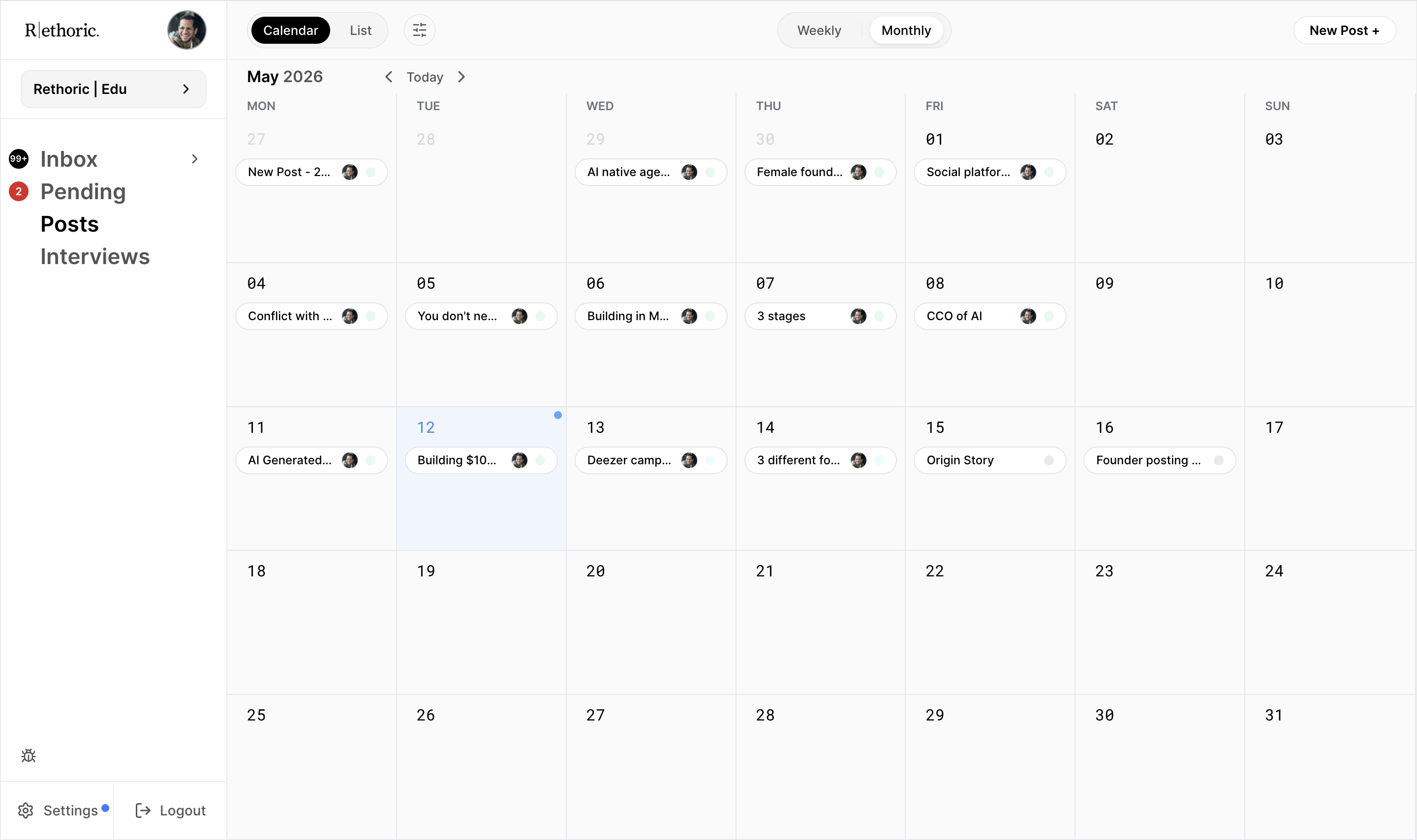Click the Logout arrow icon
Screen dimensions: 1417x840
pos(143,810)
